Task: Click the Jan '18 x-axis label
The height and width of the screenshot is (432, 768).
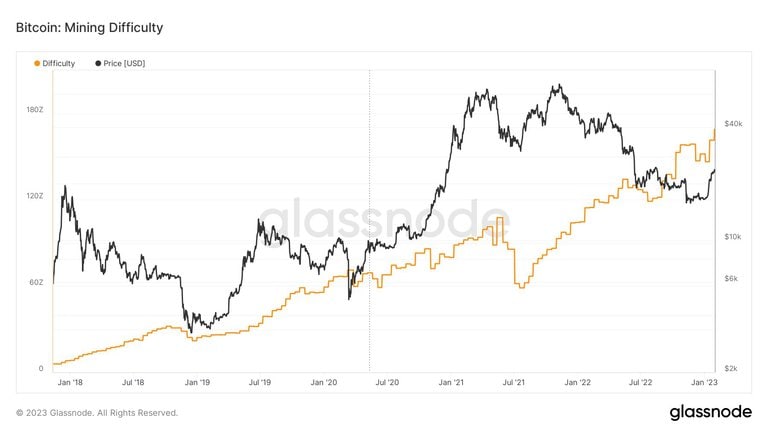Action: tap(70, 382)
